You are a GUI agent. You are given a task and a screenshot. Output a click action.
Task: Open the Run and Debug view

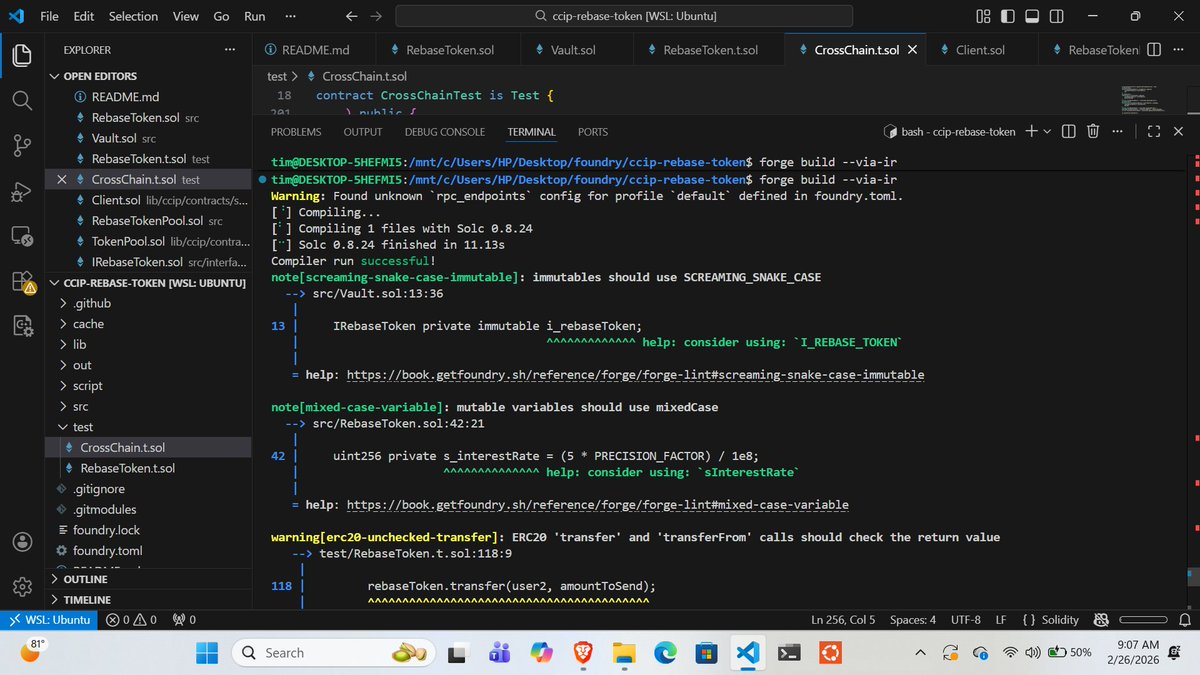point(22,192)
